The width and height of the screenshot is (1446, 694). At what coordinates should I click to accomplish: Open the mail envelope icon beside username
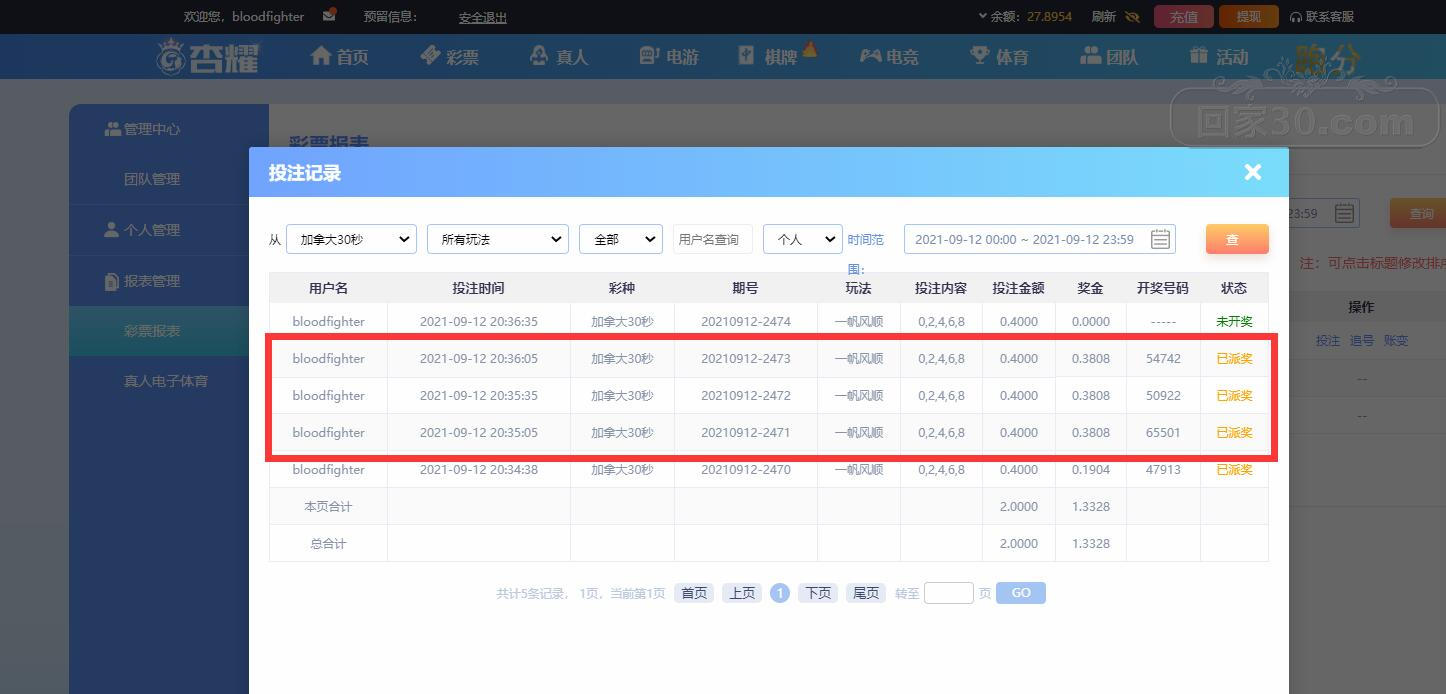point(330,16)
